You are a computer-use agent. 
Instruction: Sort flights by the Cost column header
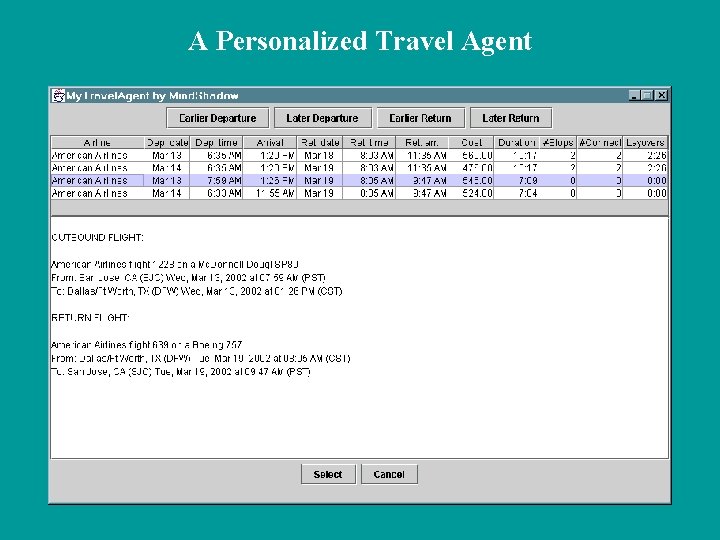[471, 142]
